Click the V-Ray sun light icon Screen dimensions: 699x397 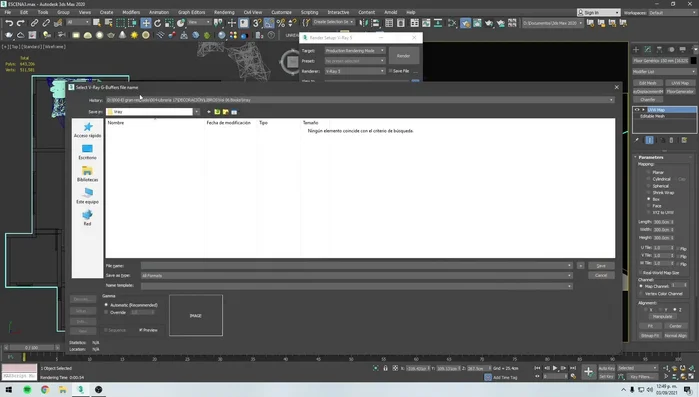pos(134,35)
